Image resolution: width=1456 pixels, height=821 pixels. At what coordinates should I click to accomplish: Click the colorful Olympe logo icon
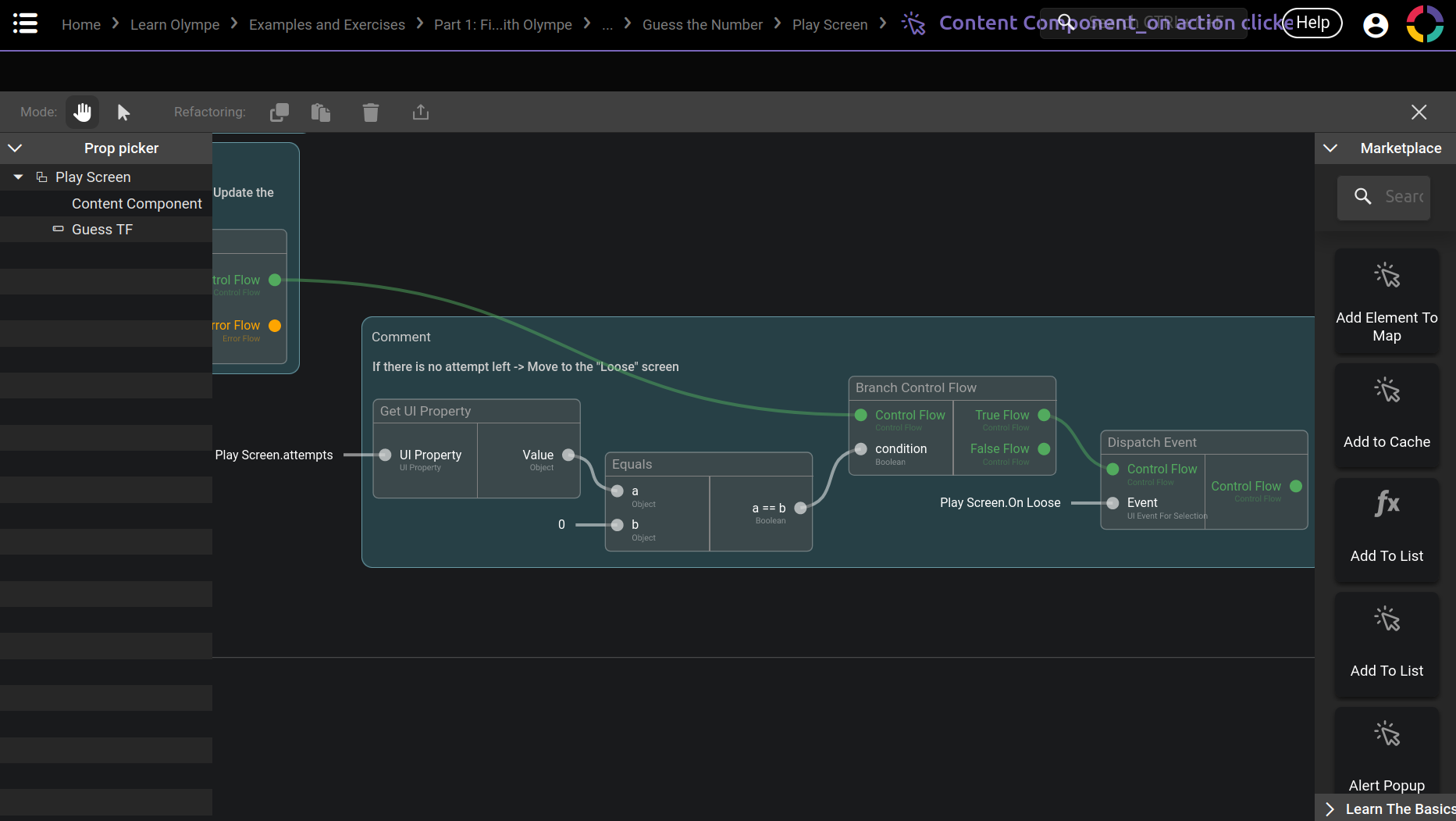click(x=1425, y=24)
